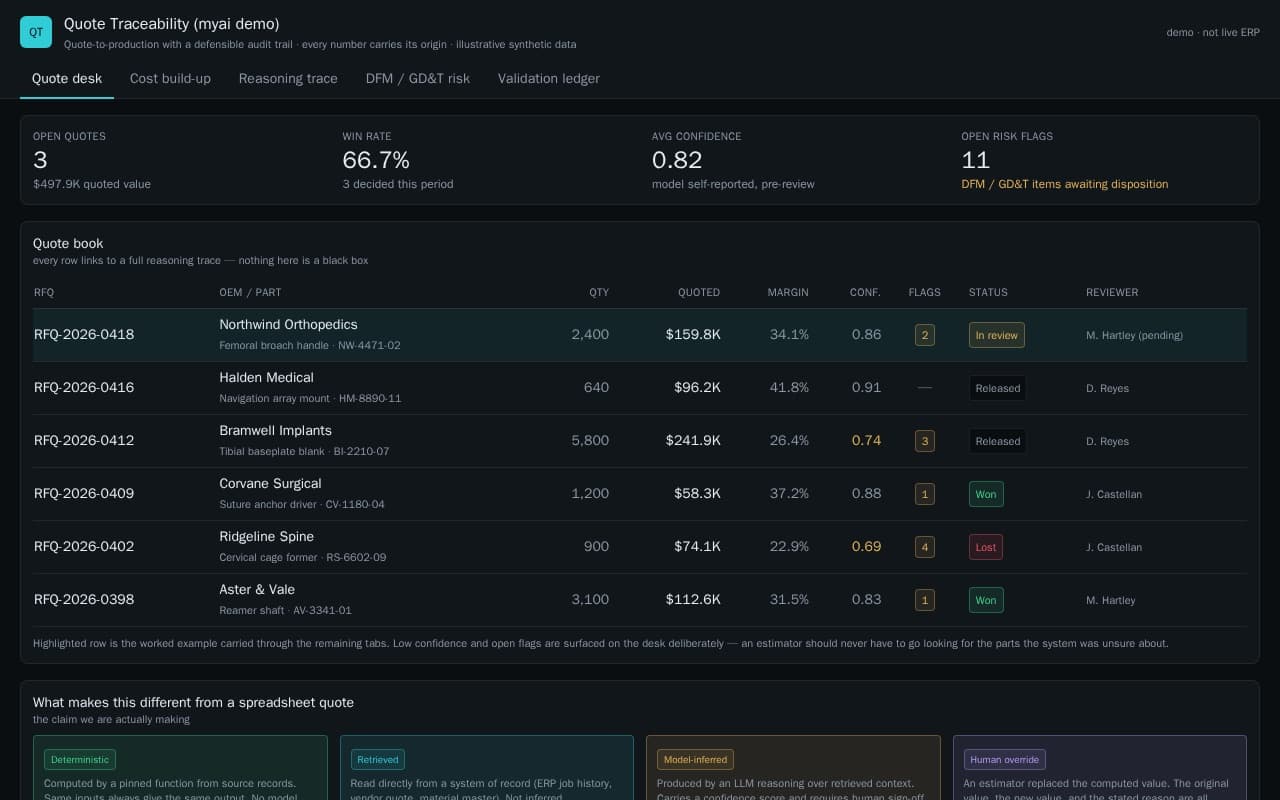Click the M. Hartley (pending) reviewer
This screenshot has width=1280, height=800.
pyautogui.click(x=1134, y=336)
